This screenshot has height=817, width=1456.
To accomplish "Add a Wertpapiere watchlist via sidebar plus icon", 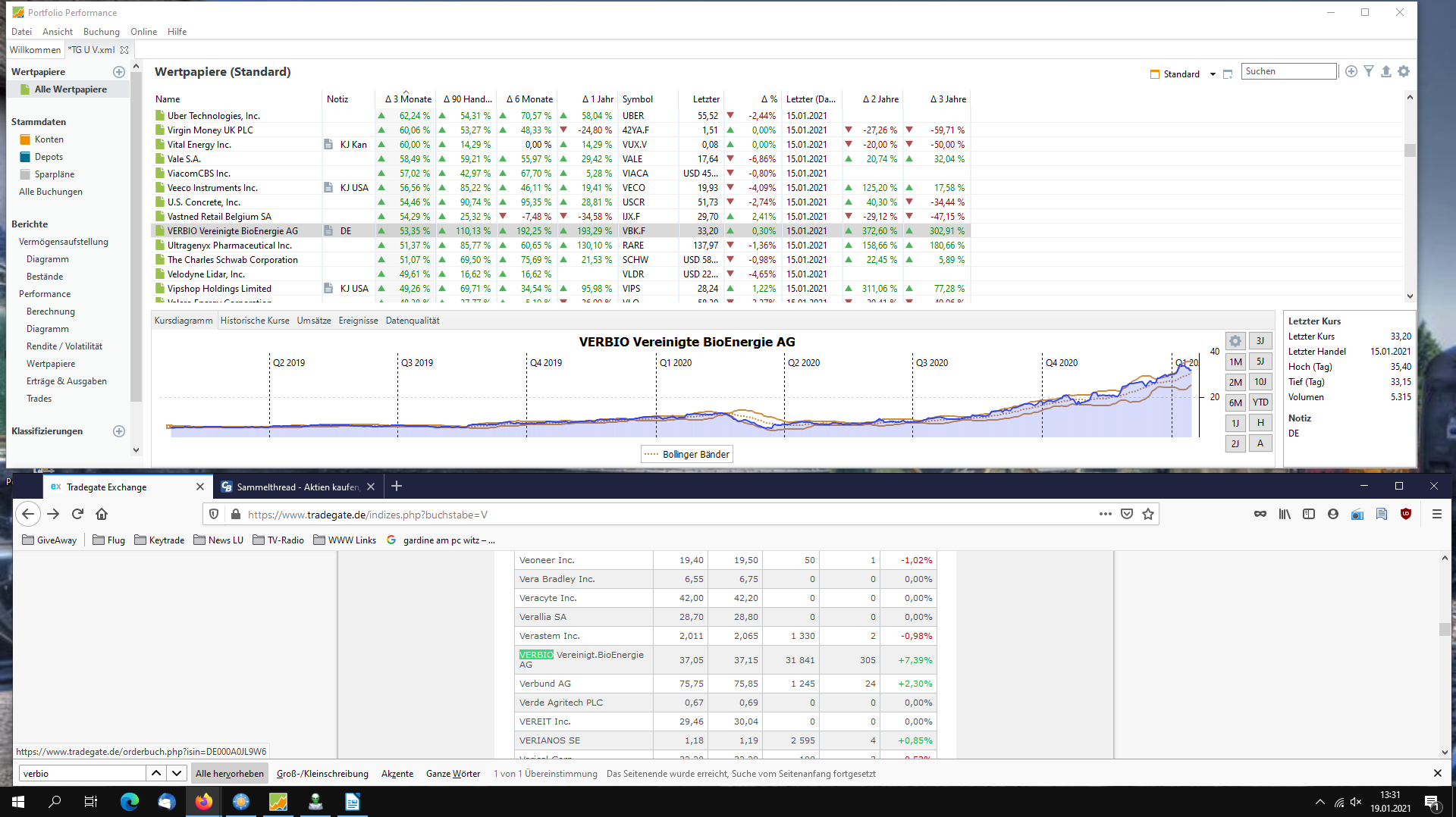I will (119, 72).
